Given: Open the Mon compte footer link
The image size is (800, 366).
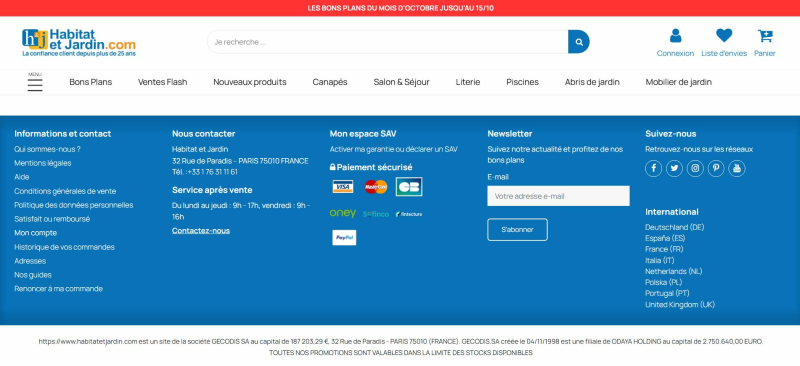Looking at the screenshot, I should (x=36, y=233).
